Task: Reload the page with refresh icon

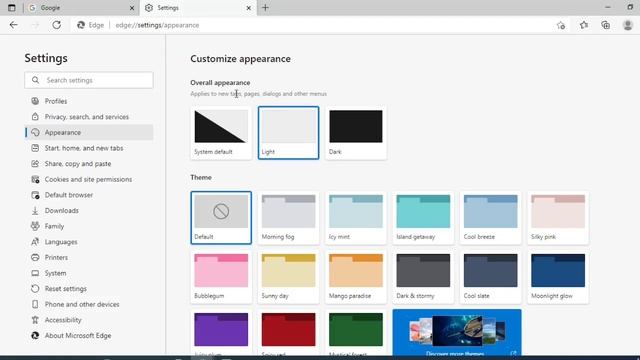Action: pos(56,25)
